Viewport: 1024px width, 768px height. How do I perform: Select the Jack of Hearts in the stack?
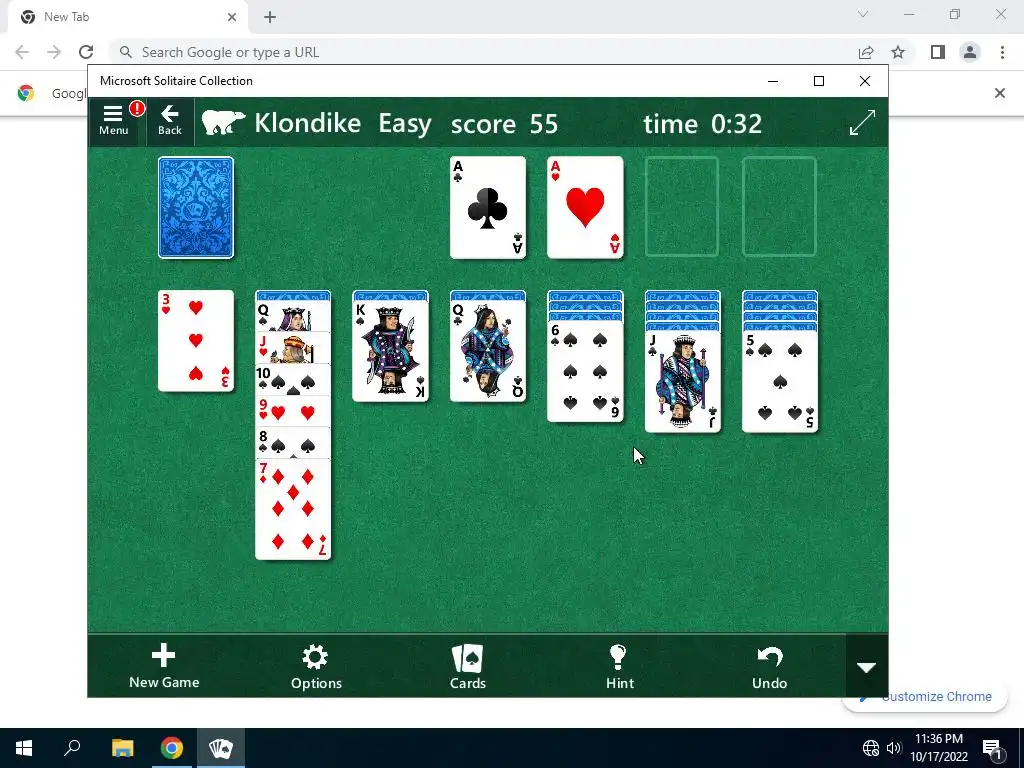coord(293,348)
